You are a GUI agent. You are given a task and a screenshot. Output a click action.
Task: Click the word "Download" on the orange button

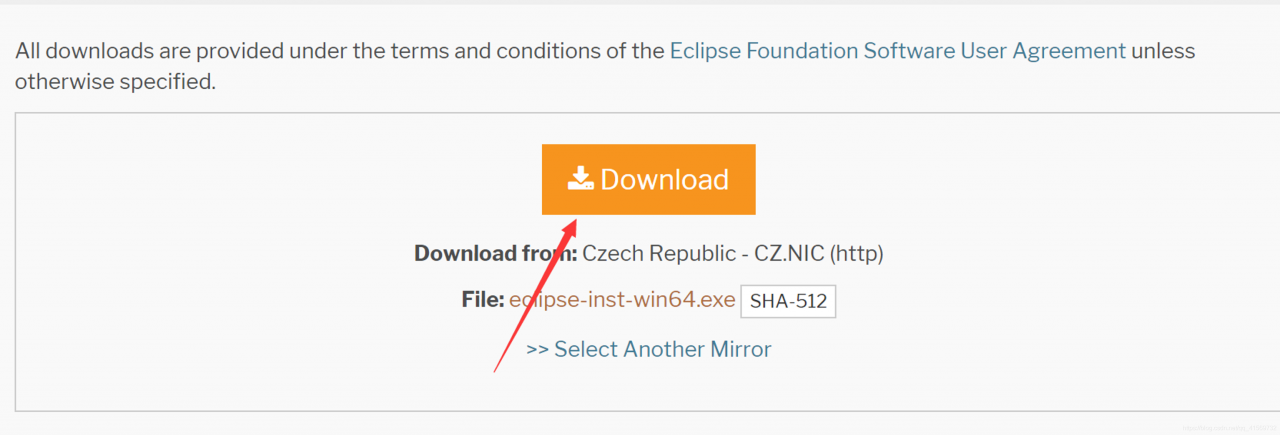pos(665,180)
